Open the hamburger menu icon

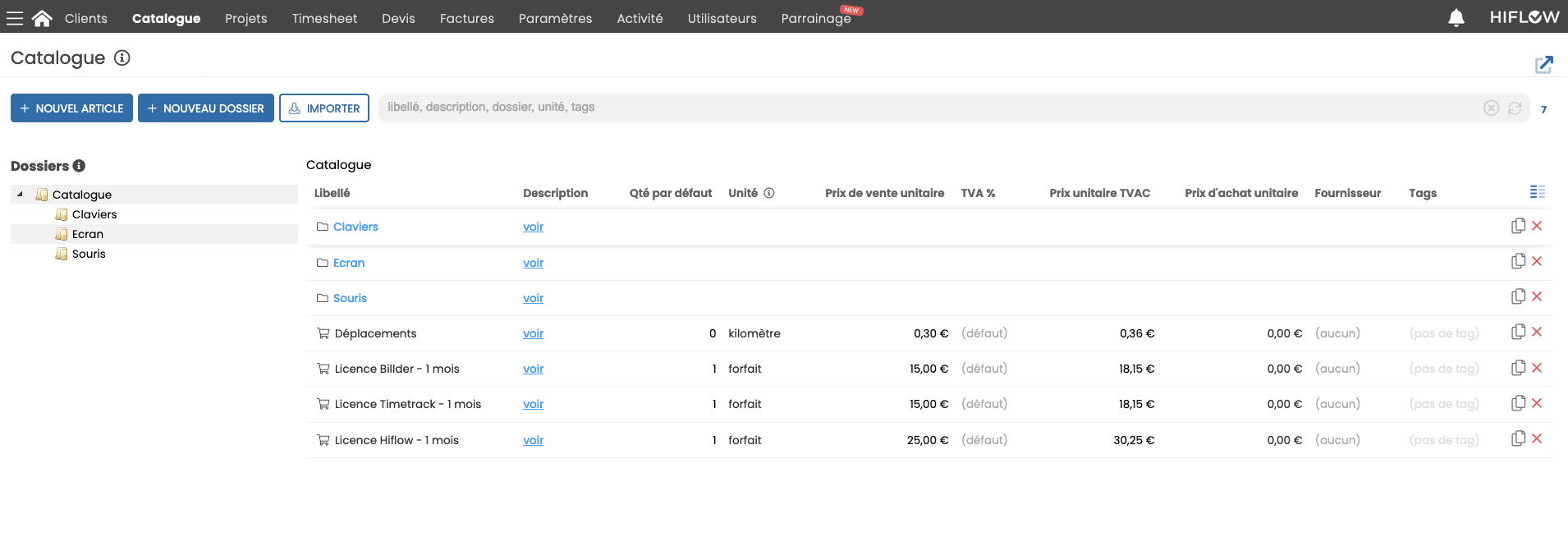[x=15, y=18]
